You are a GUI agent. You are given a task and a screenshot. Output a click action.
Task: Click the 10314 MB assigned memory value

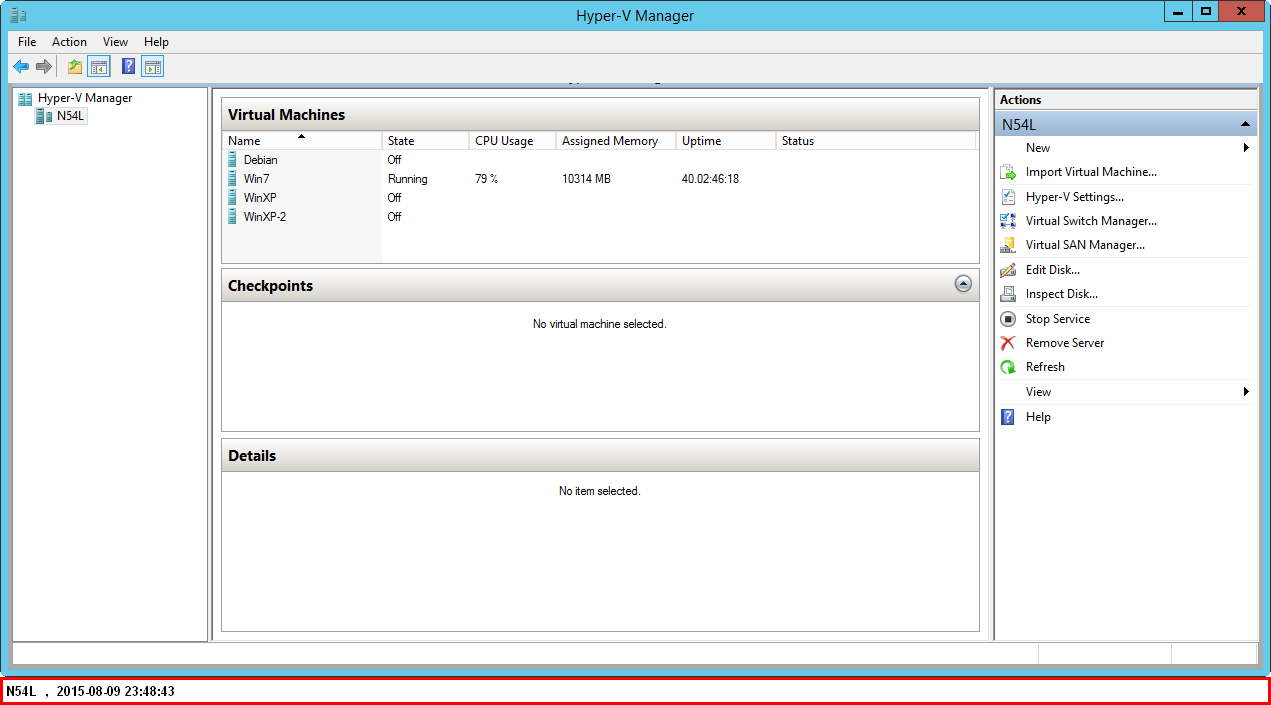(x=586, y=179)
